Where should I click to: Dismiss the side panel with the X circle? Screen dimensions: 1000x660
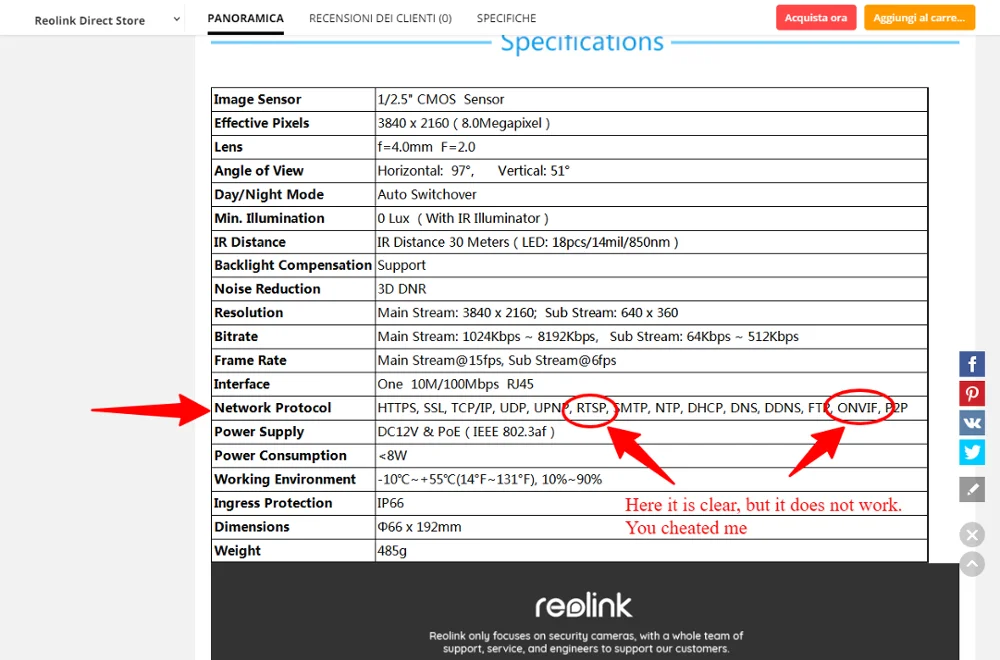point(972,534)
